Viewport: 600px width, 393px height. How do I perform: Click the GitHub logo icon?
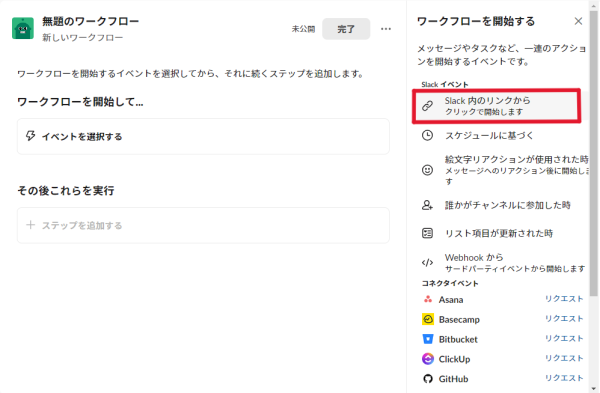(428, 379)
